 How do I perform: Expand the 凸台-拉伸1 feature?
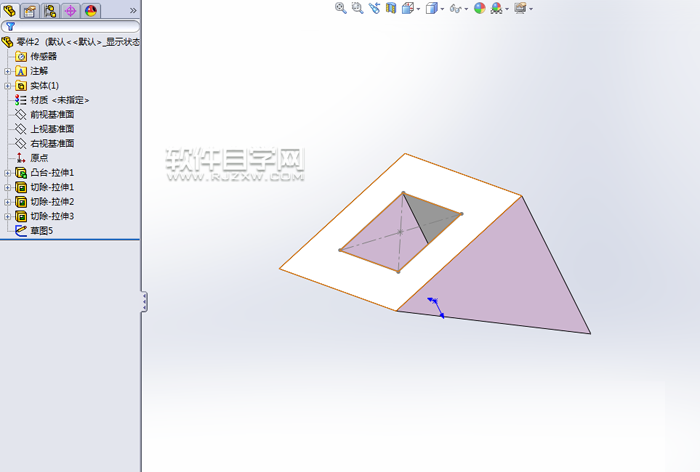click(x=8, y=173)
